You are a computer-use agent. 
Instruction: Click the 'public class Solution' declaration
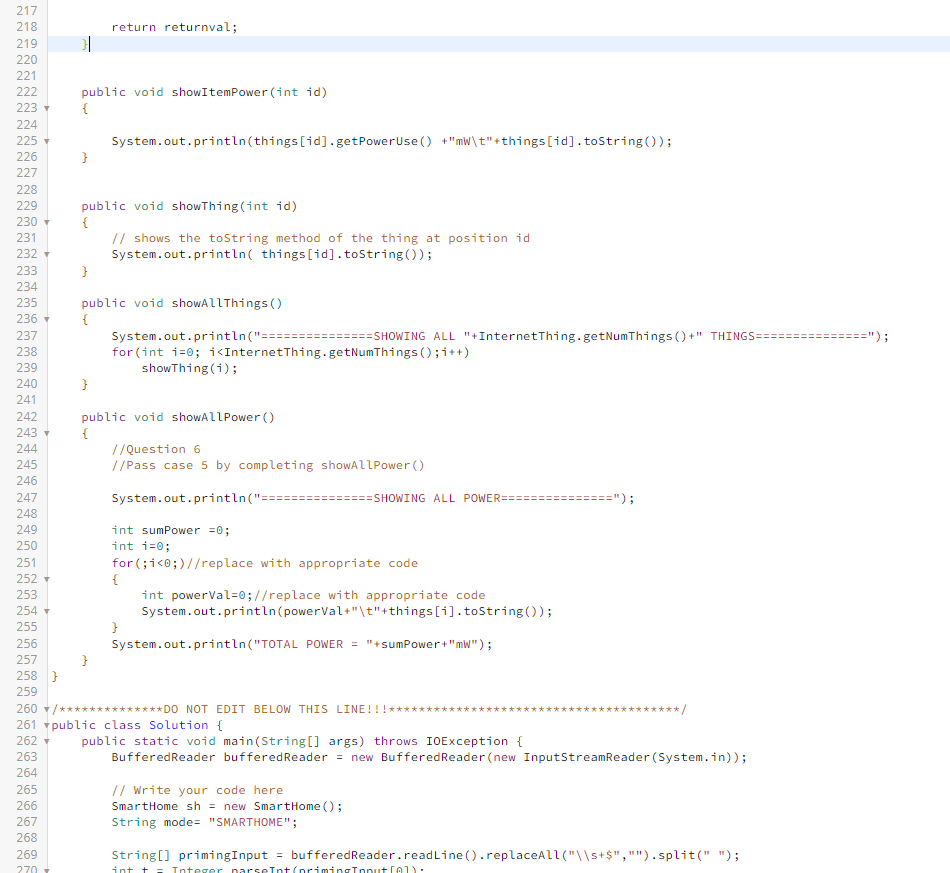137,725
